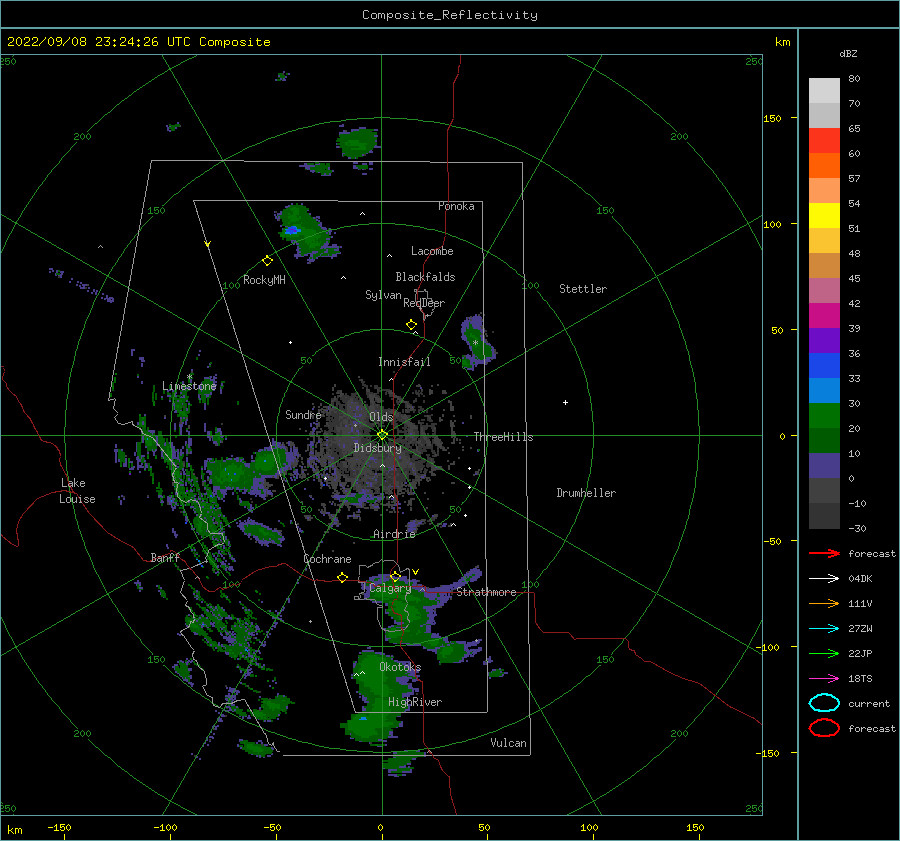Screen dimensions: 900x841
Task: Click the white asterisk above Limestone label
Action: [x=189, y=377]
